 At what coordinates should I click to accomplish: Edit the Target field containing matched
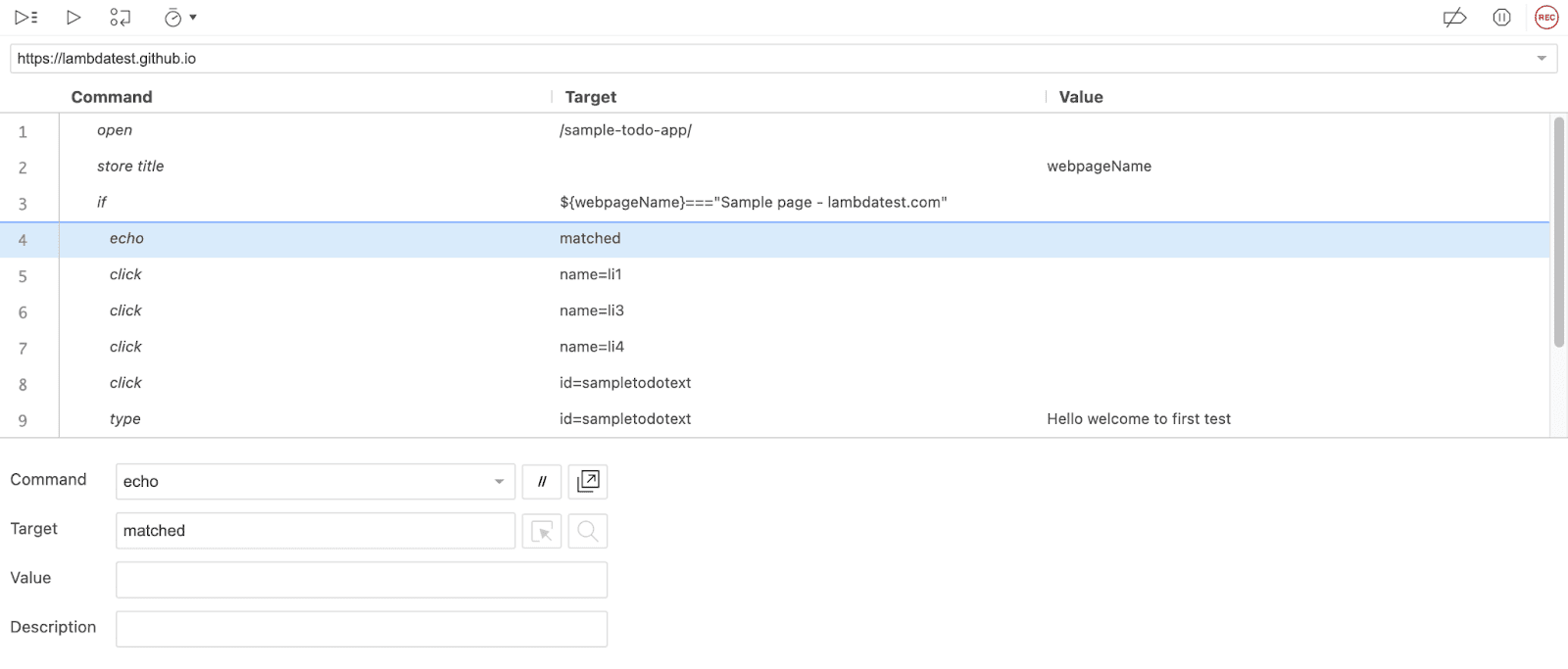point(316,531)
